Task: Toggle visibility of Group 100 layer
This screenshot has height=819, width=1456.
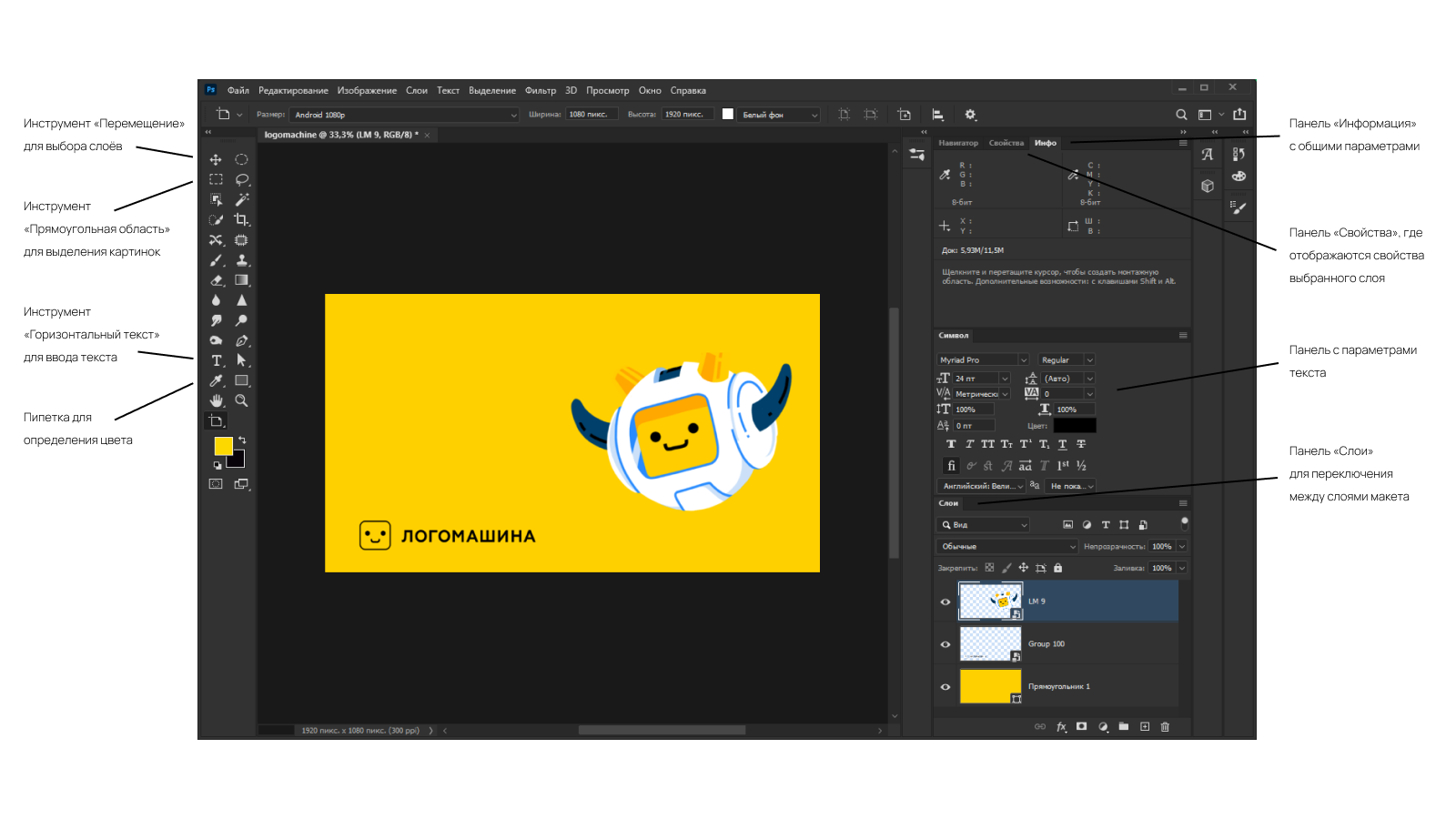Action: [x=945, y=644]
